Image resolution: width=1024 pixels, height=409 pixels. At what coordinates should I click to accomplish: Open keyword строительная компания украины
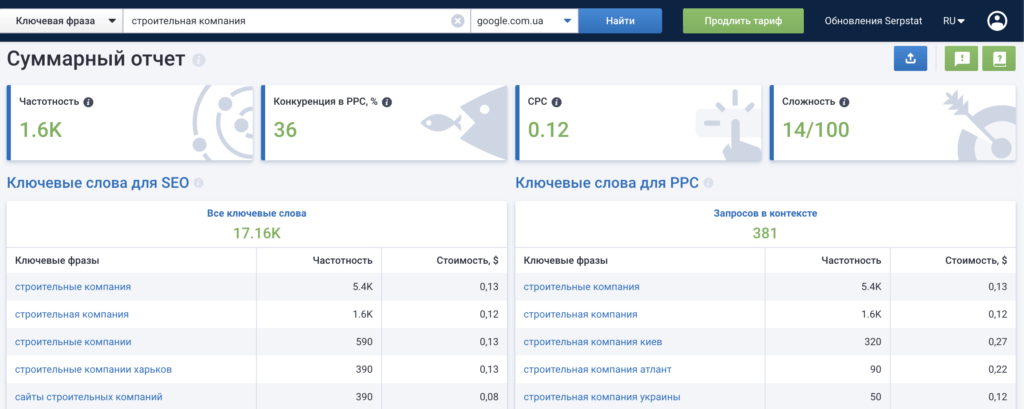coord(602,397)
